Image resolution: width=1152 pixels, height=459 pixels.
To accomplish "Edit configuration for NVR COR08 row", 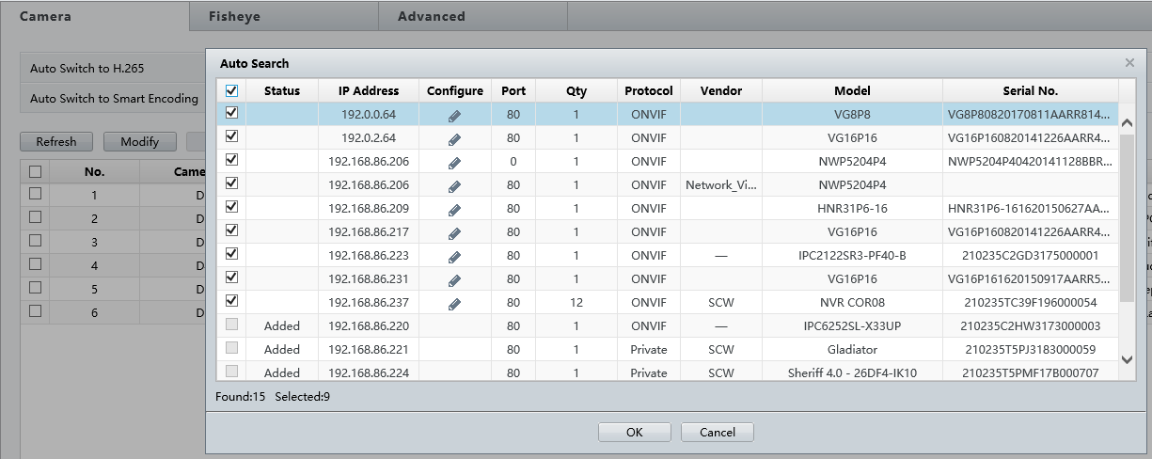I will 455,300.
